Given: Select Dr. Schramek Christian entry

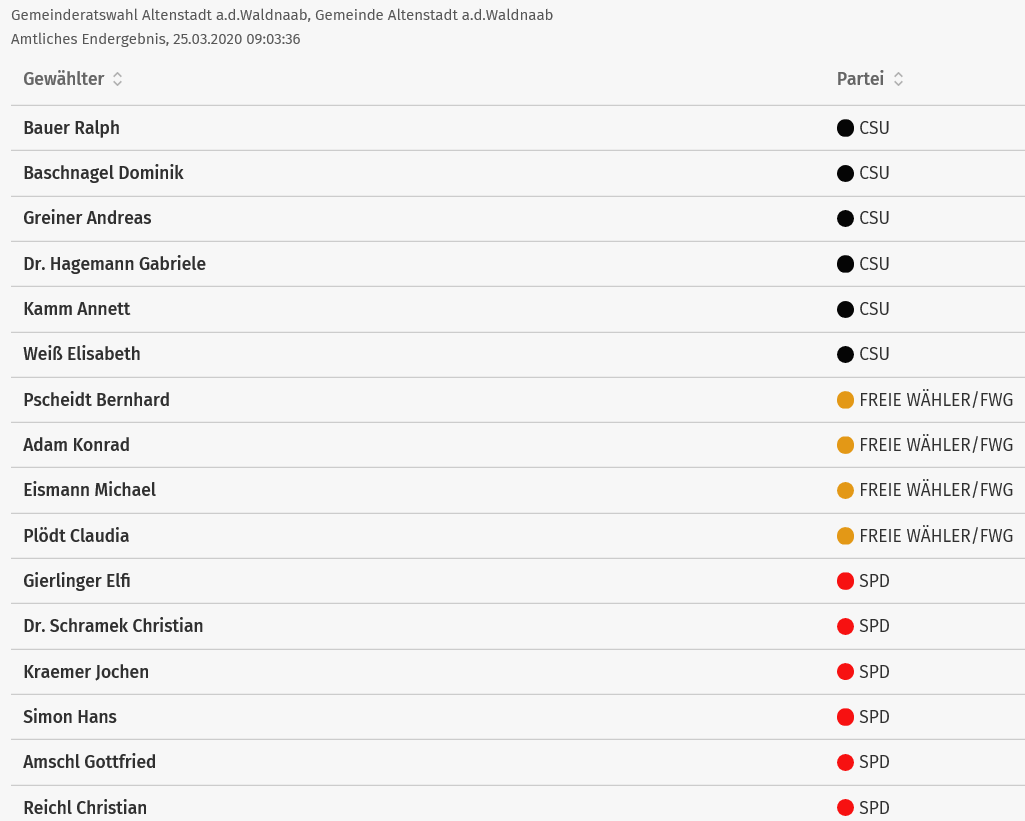Looking at the screenshot, I should [113, 626].
